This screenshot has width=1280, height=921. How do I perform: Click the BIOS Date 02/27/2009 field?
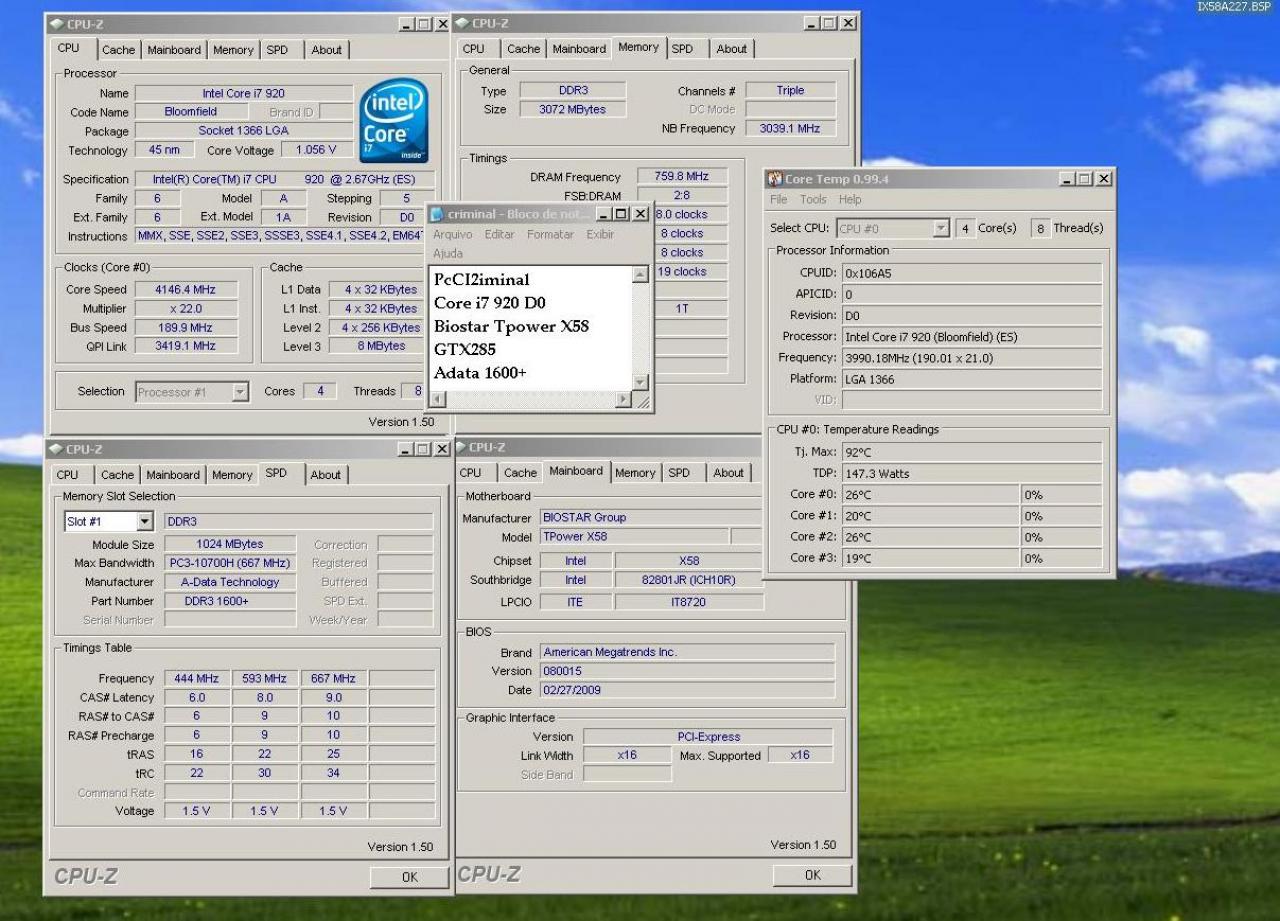(687, 690)
